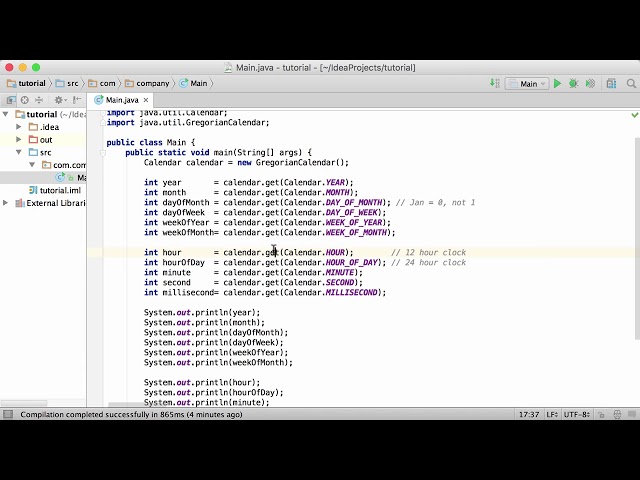
Task: Click the '// 12 hour clock' comment
Action: pyautogui.click(x=428, y=253)
